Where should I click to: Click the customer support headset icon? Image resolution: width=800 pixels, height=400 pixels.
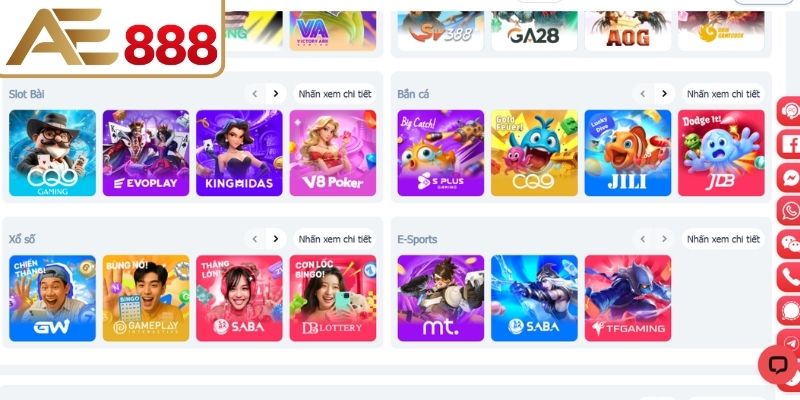click(x=789, y=111)
